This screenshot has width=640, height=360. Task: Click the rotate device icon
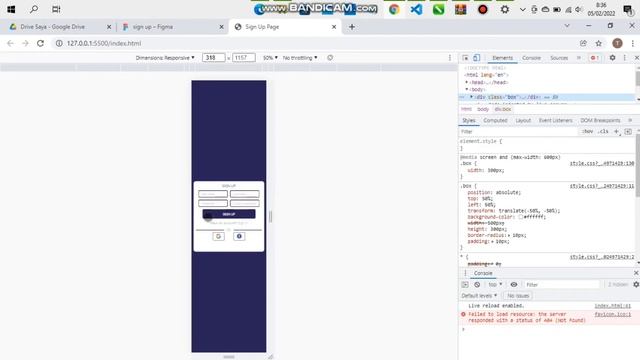click(330, 58)
